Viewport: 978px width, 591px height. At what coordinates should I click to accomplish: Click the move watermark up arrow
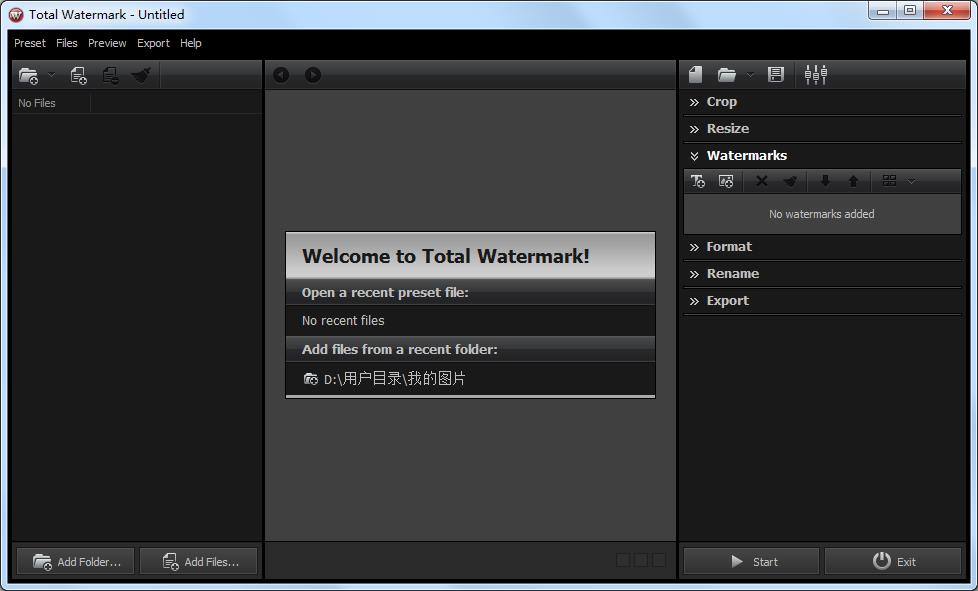[x=853, y=181]
